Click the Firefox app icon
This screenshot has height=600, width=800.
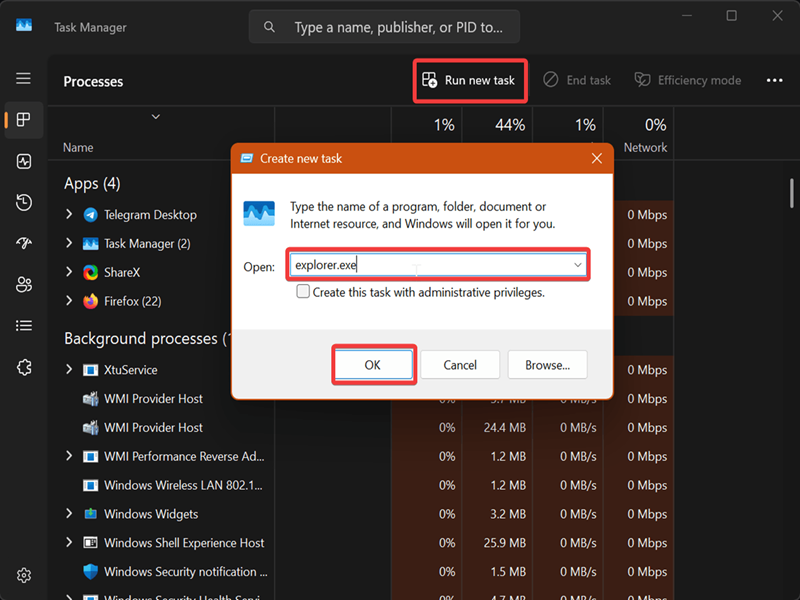(90, 301)
